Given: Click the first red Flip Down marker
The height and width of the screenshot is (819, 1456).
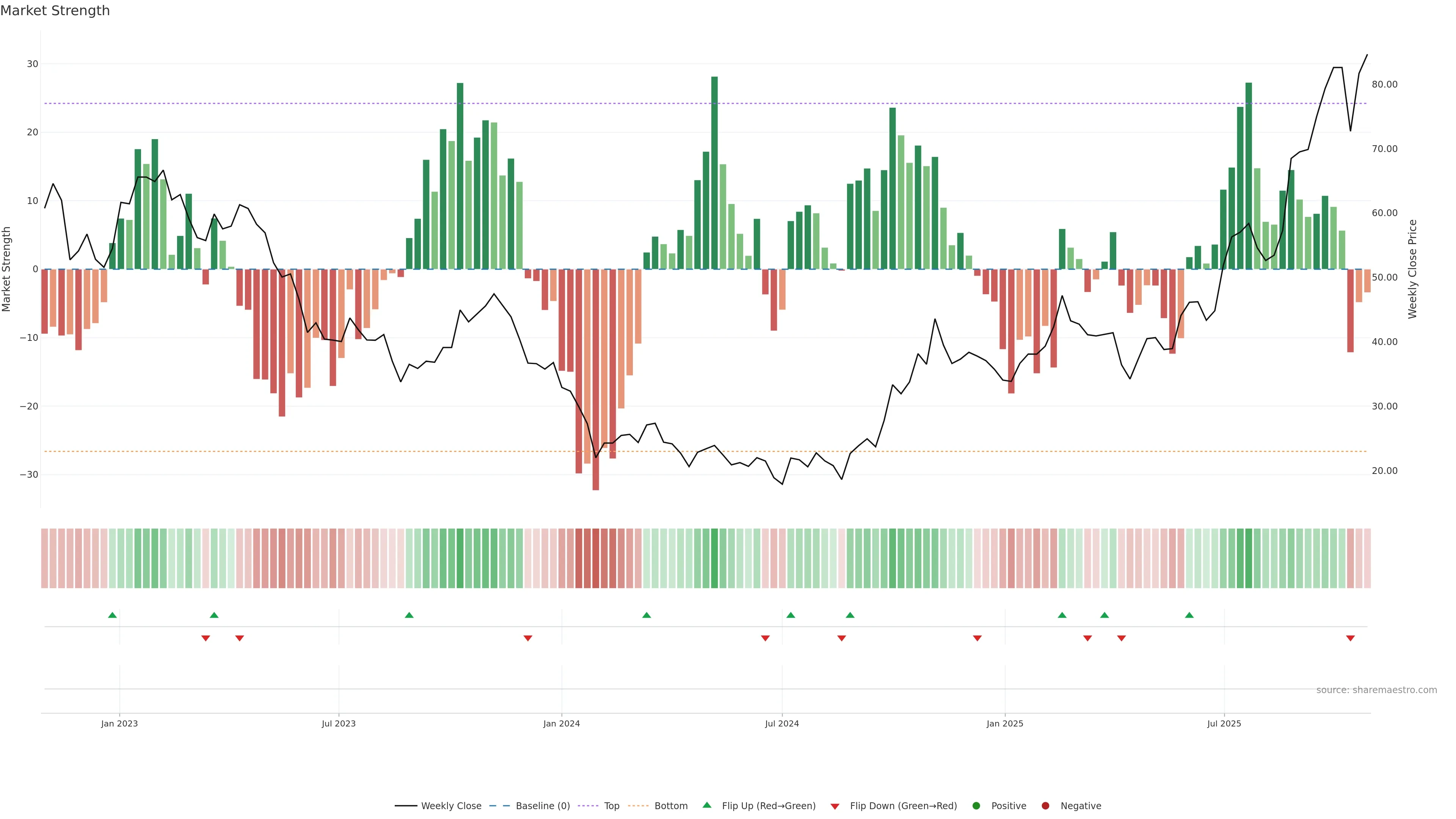Looking at the screenshot, I should pyautogui.click(x=206, y=638).
